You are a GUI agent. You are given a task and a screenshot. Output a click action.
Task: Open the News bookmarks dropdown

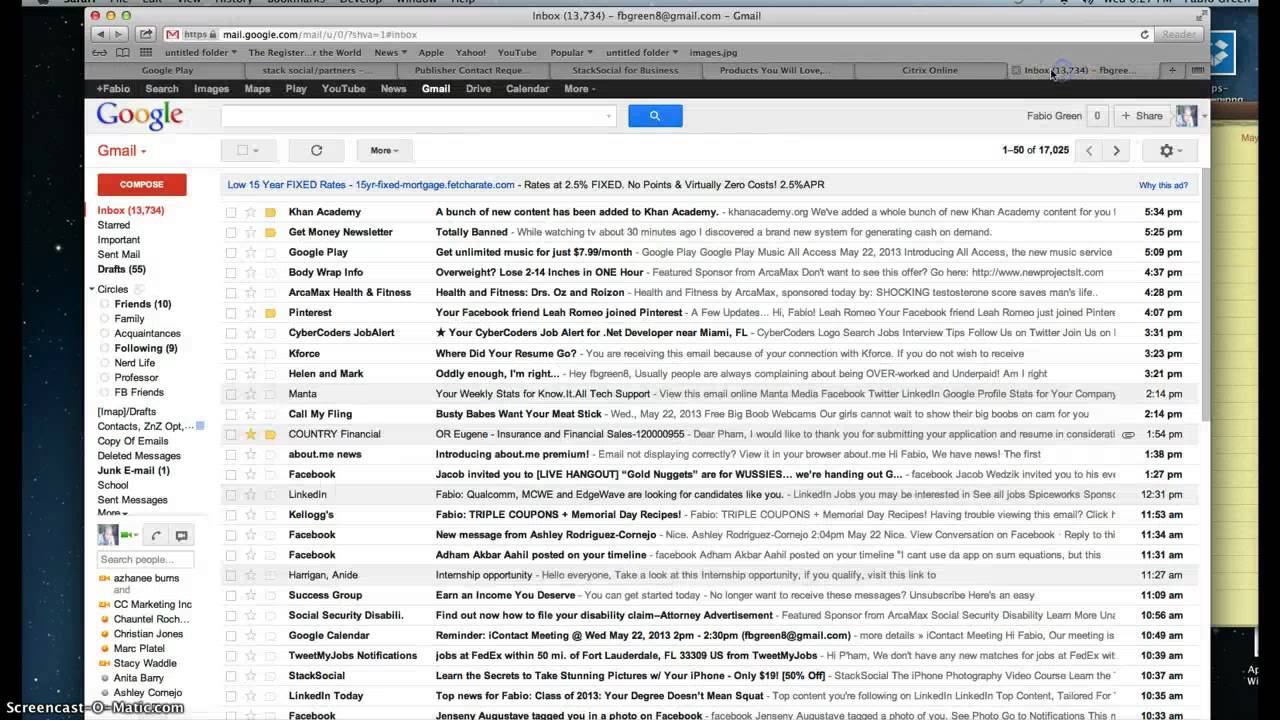click(x=391, y=52)
